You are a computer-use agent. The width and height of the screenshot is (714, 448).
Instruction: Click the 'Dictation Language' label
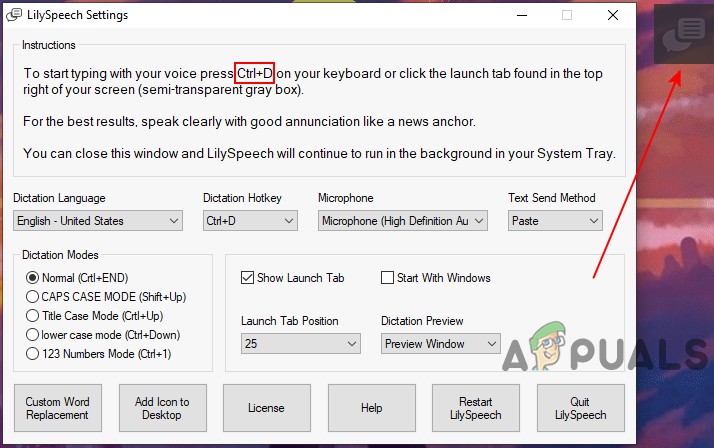[59, 198]
